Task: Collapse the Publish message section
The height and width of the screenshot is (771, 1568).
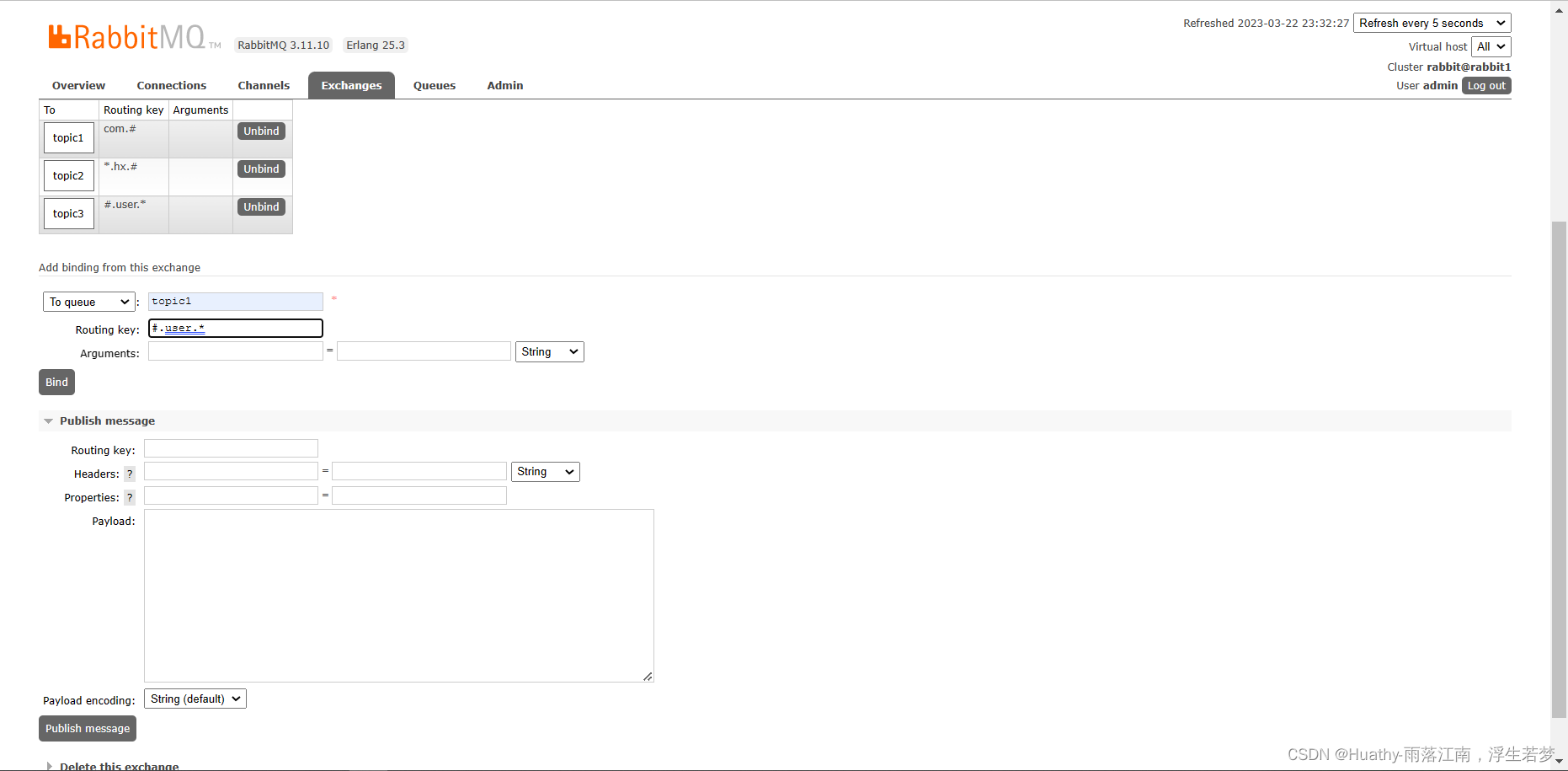Action: (107, 420)
